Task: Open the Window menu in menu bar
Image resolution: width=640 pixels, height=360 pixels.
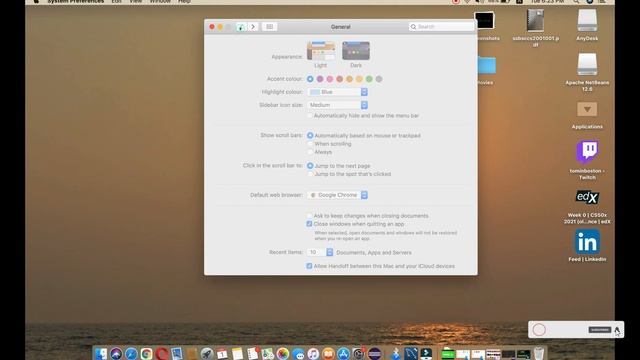Action: (x=160, y=2)
